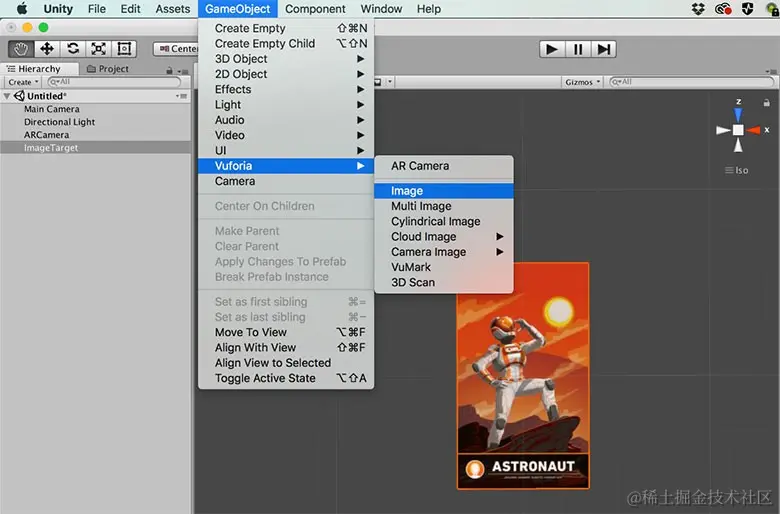Open Hierarchy panel options menu
Screen dimensions: 780x514
pyautogui.click(x=183, y=71)
